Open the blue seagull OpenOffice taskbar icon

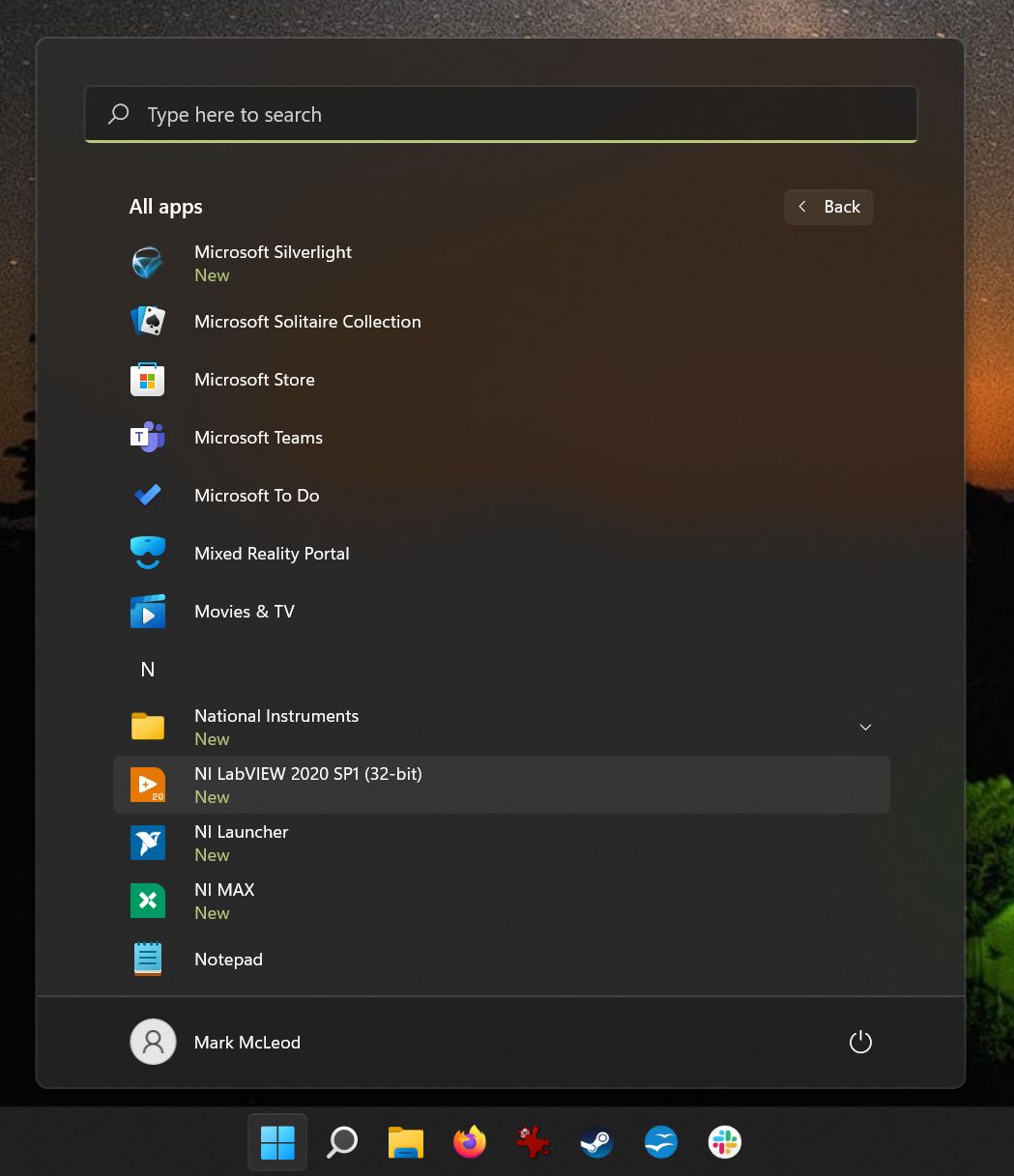pyautogui.click(x=661, y=1142)
